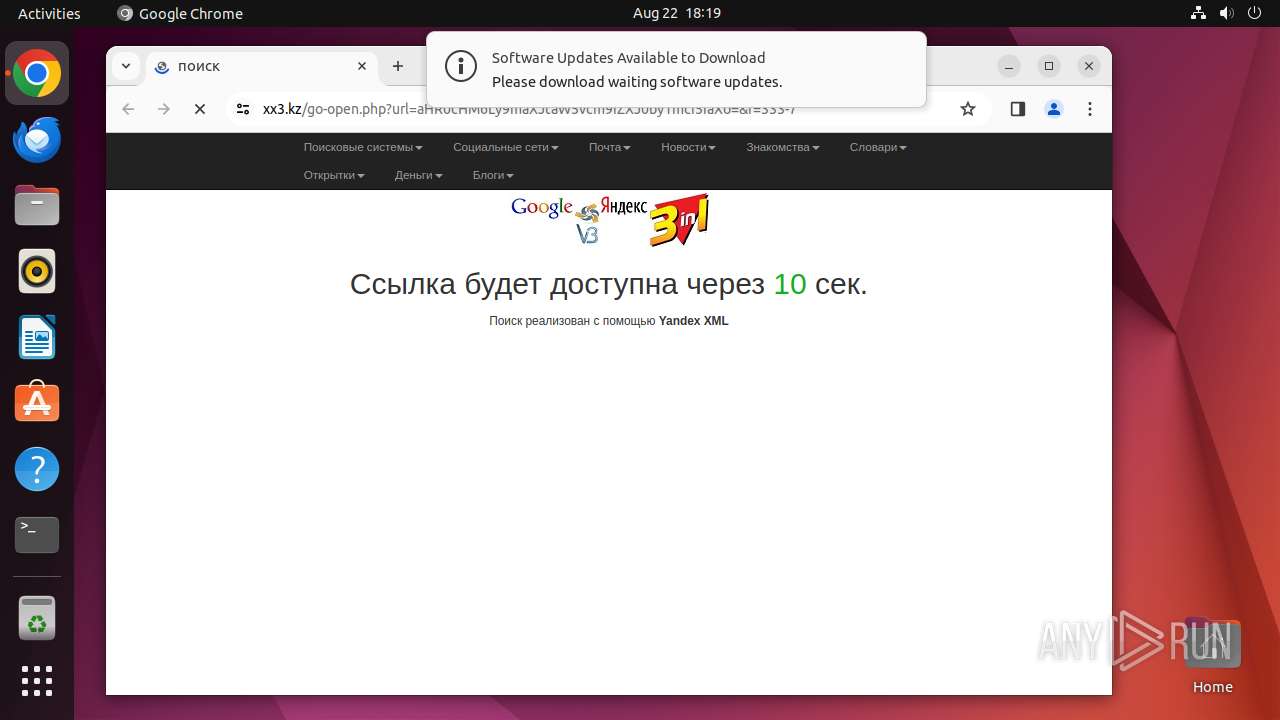
Task: Minimize the Chrome window
Action: click(x=1009, y=66)
